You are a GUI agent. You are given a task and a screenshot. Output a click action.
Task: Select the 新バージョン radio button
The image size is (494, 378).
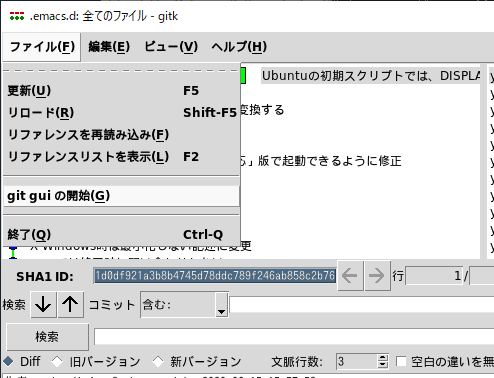[197, 361]
